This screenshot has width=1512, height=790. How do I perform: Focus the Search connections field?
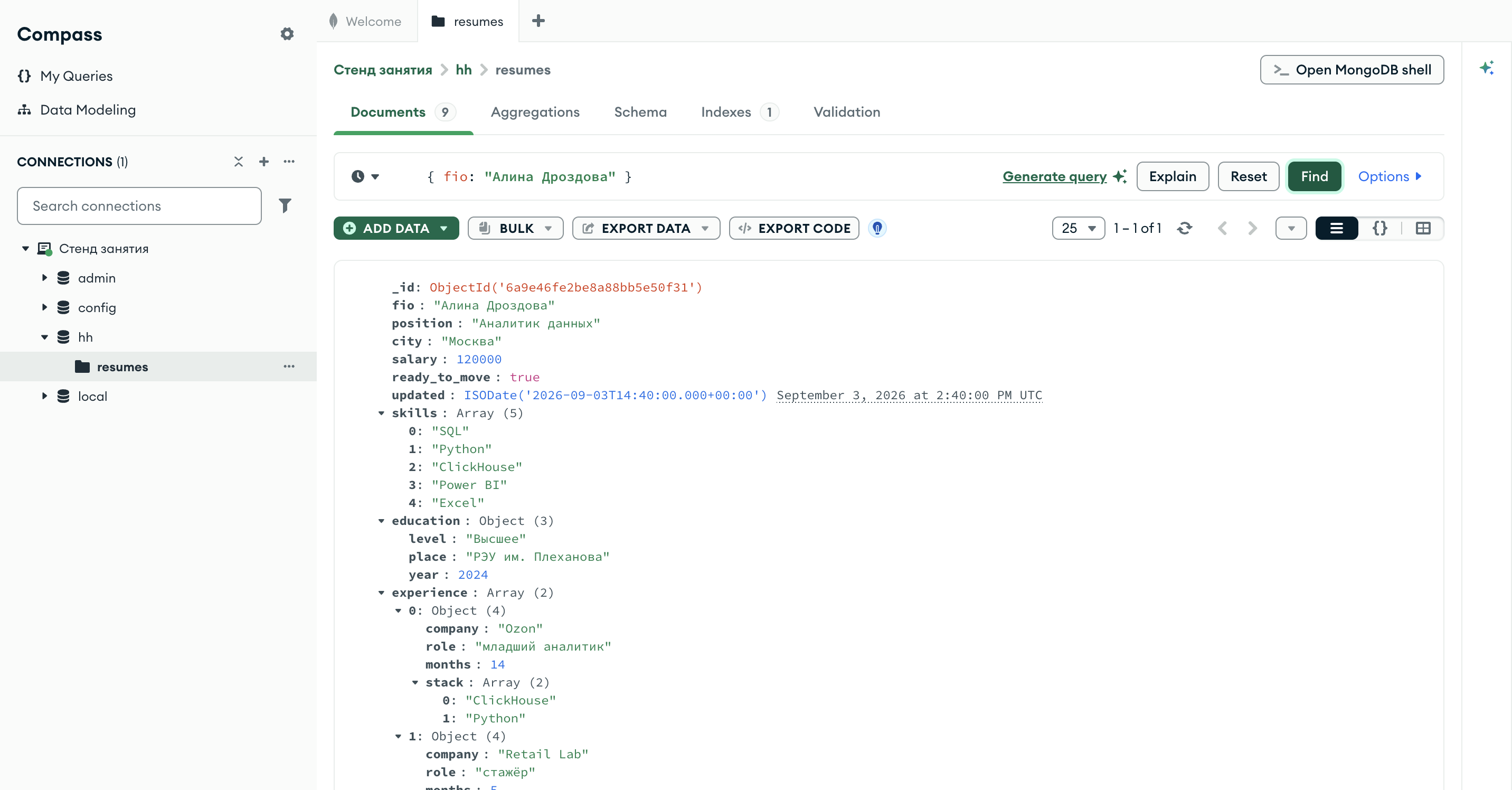point(139,205)
